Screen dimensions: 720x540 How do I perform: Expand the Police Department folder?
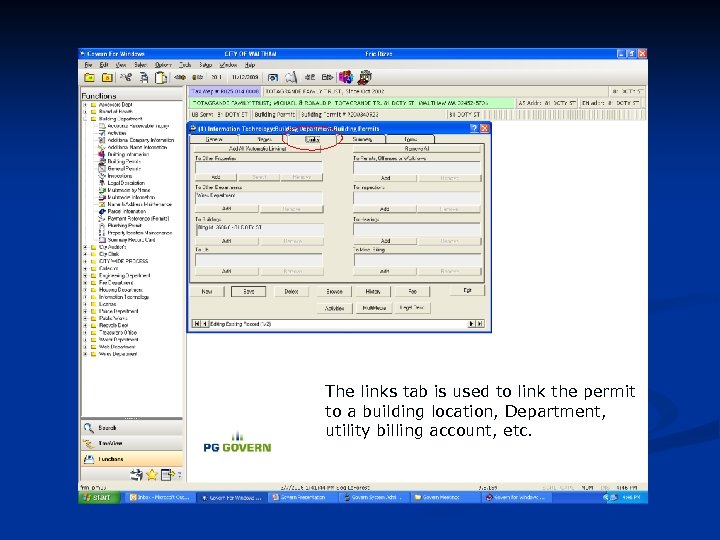pyautogui.click(x=85, y=311)
